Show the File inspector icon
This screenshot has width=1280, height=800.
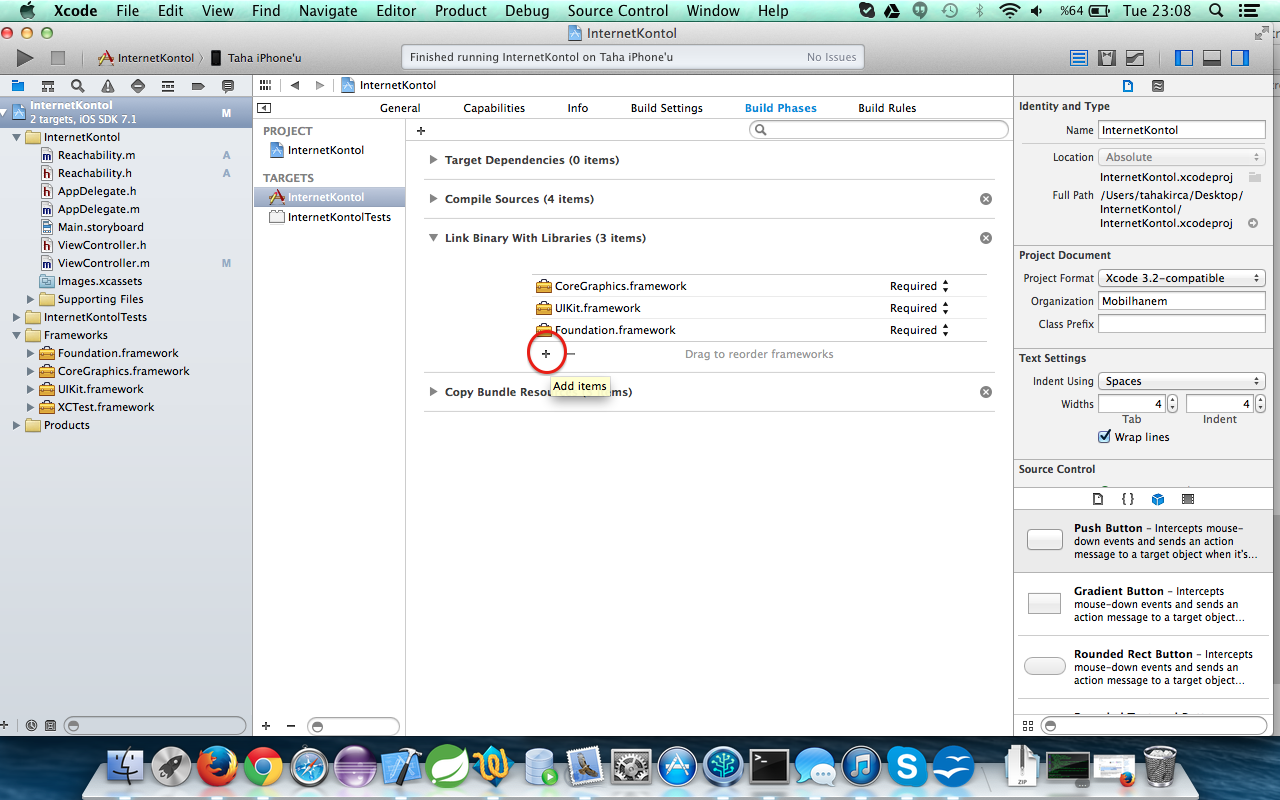(x=1128, y=86)
